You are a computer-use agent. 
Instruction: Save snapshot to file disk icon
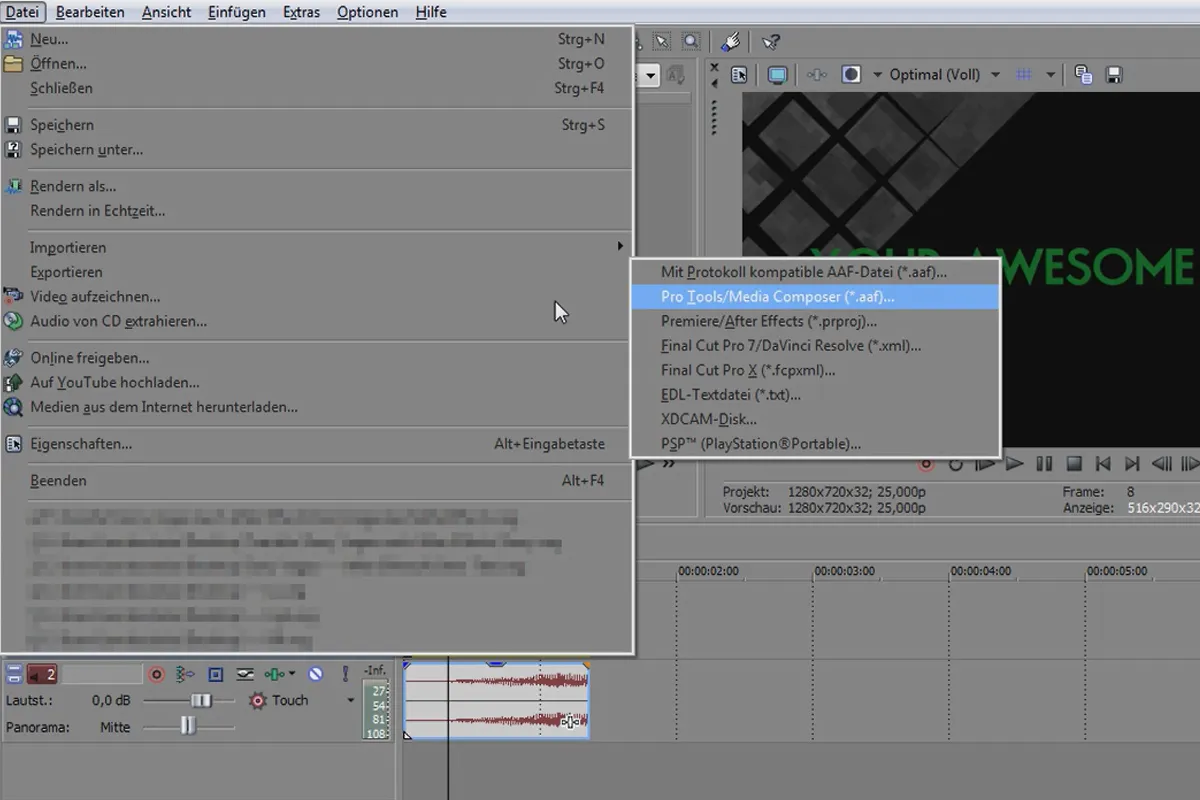tap(1113, 75)
